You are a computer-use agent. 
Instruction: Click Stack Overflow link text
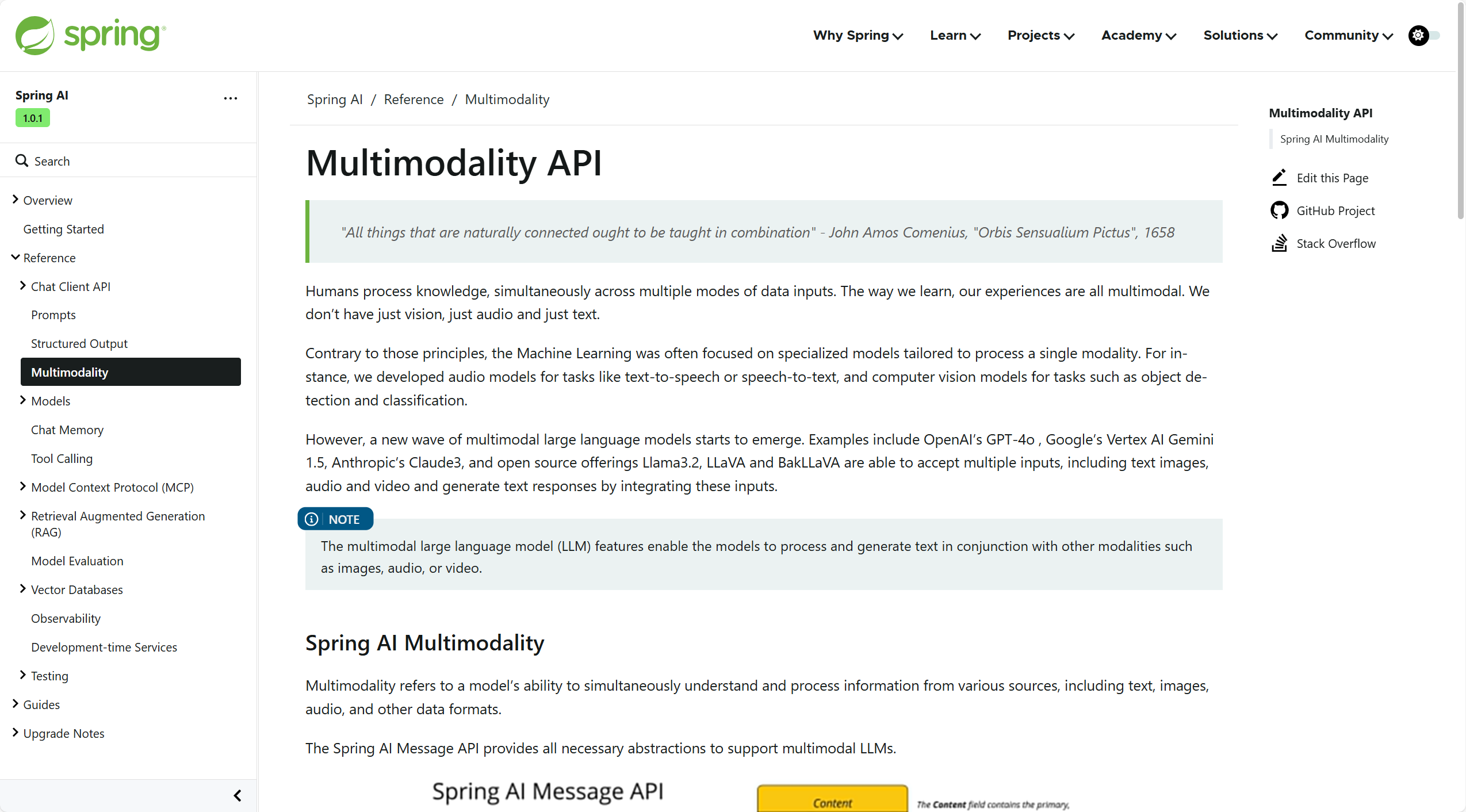tap(1336, 244)
